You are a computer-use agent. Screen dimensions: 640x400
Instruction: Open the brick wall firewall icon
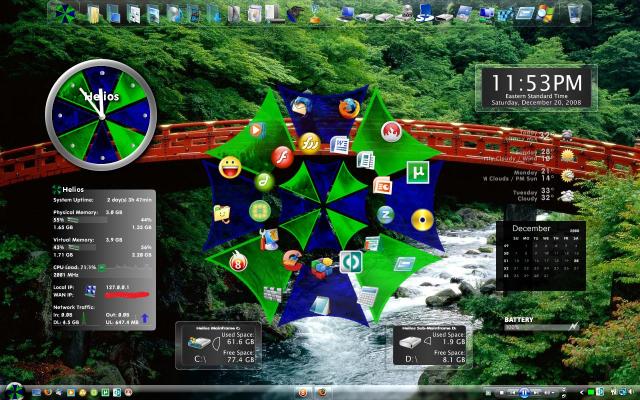coord(273,294)
